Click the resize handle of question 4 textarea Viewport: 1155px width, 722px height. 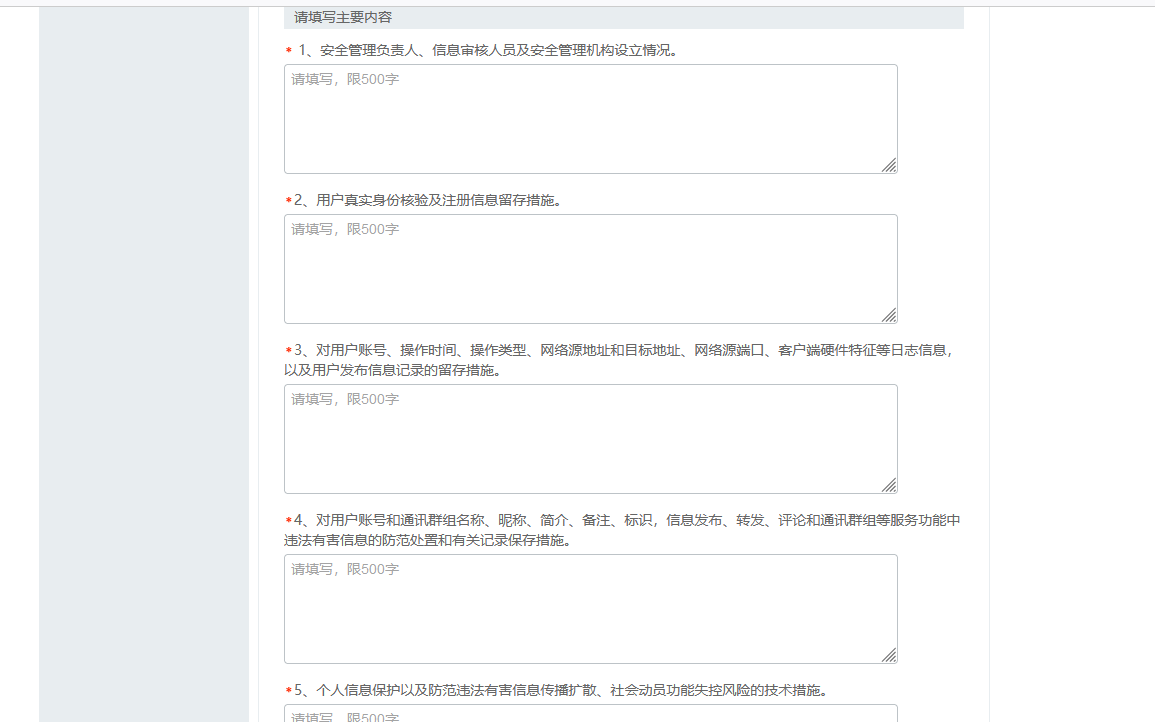tap(889, 656)
